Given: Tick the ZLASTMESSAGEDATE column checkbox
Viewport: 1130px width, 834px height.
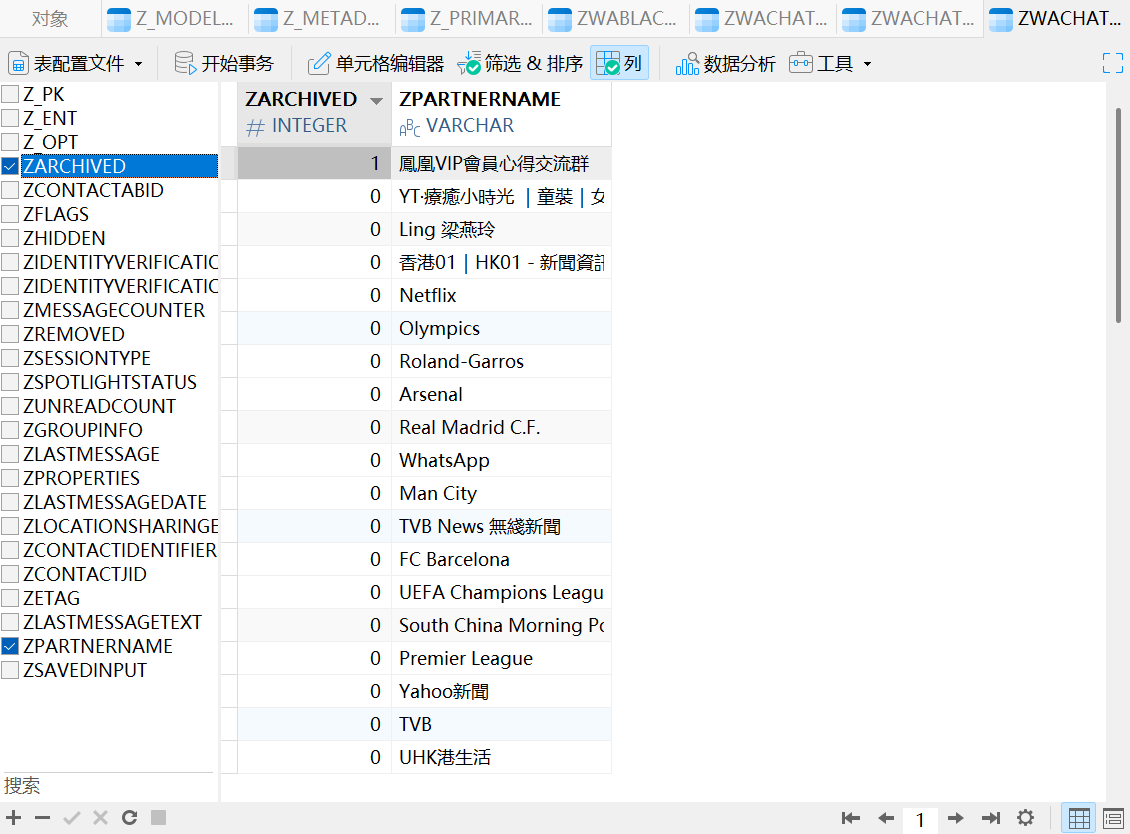Looking at the screenshot, I should pos(10,502).
